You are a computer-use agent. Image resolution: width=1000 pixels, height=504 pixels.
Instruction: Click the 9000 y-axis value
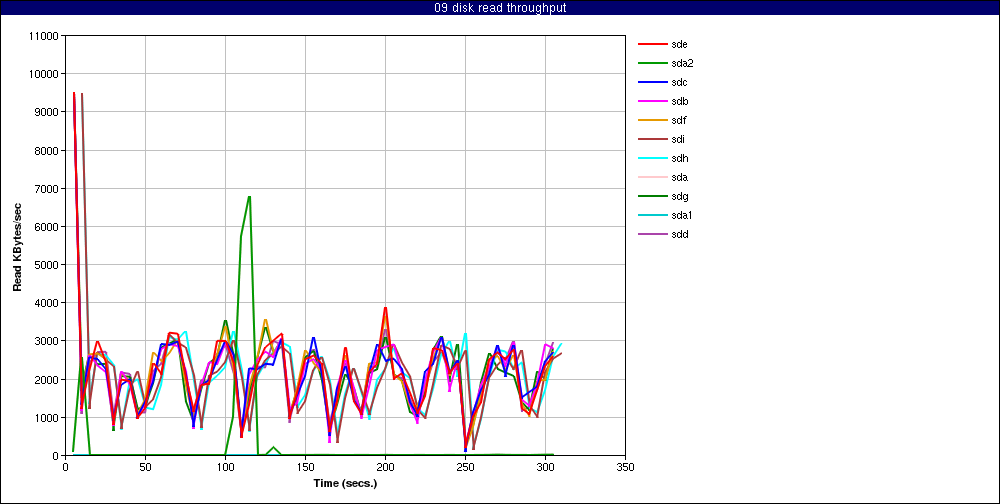tap(47, 112)
